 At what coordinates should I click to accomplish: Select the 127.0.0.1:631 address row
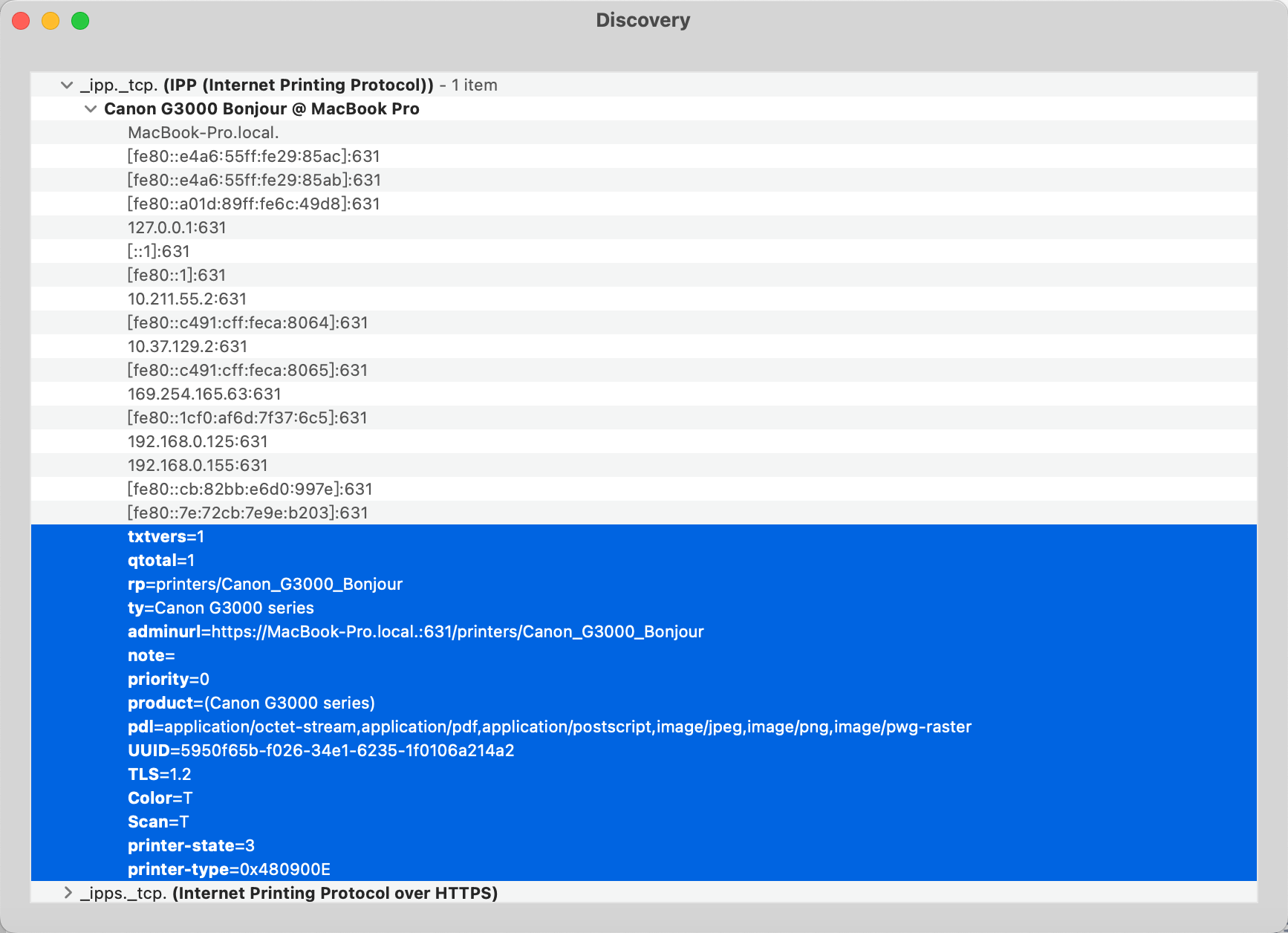tap(177, 228)
